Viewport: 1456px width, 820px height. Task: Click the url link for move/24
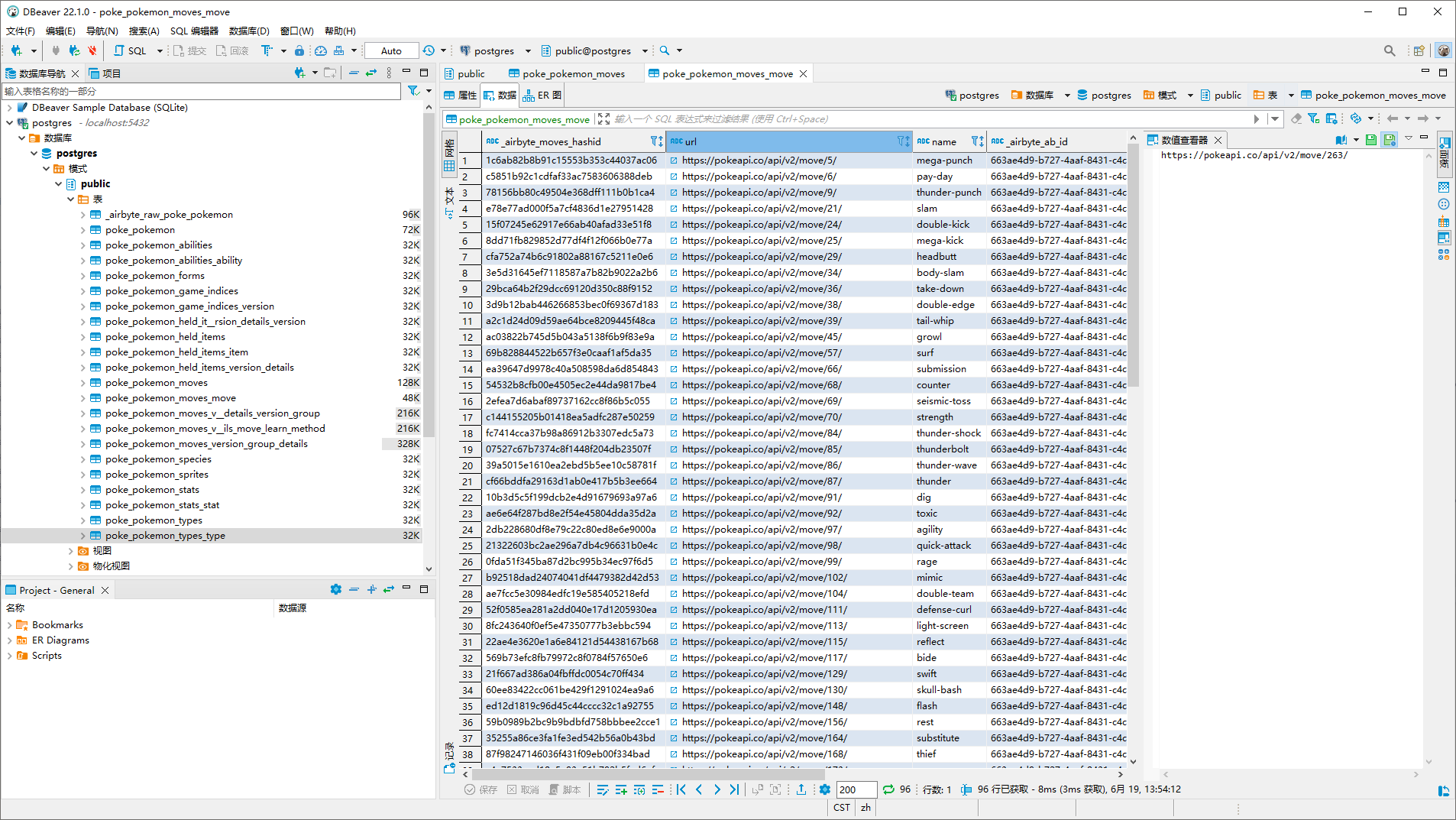pyautogui.click(x=762, y=225)
